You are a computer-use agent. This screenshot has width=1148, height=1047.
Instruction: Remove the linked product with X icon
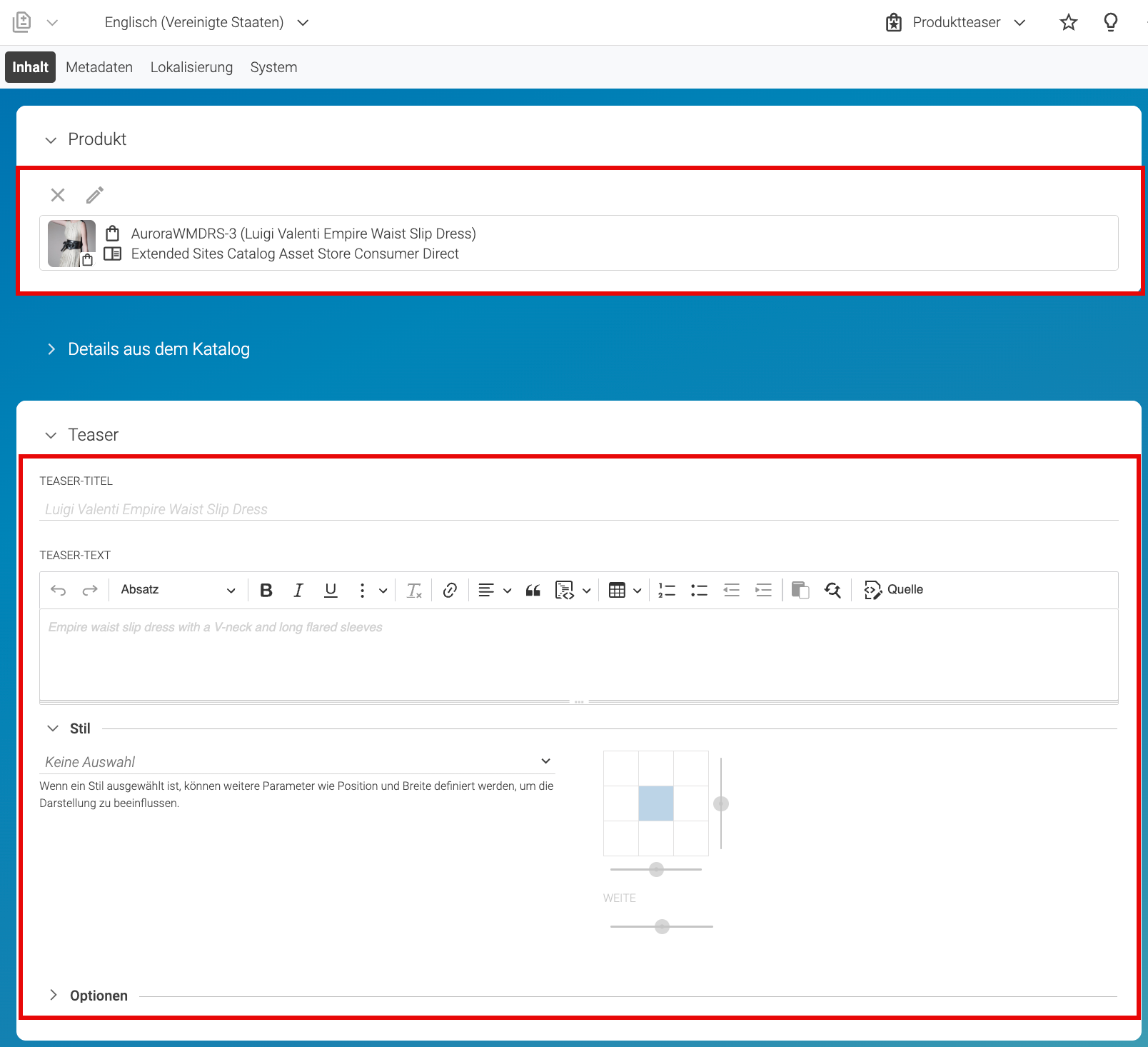pyautogui.click(x=58, y=195)
